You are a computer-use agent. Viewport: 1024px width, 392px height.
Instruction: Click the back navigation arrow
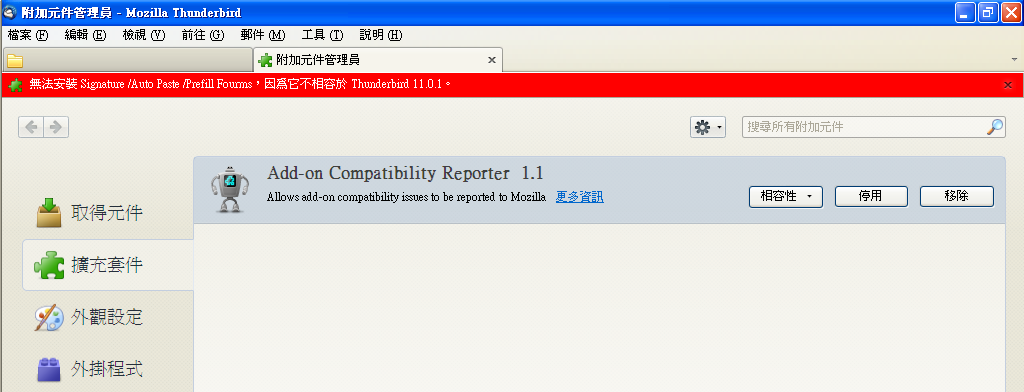click(x=31, y=127)
